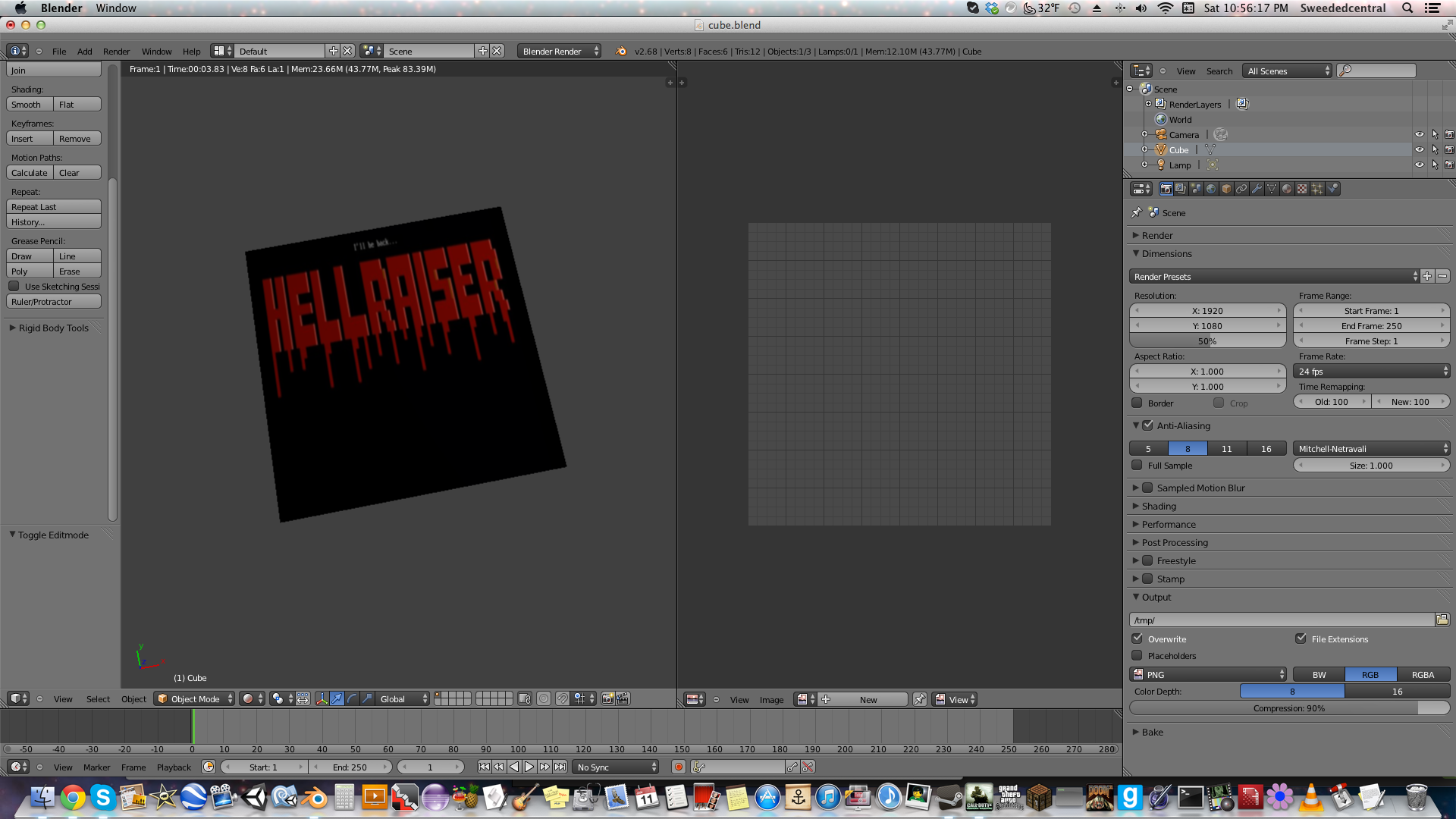Image resolution: width=1456 pixels, height=819 pixels.
Task: Click the pin icon in image editor header
Action: [919, 699]
